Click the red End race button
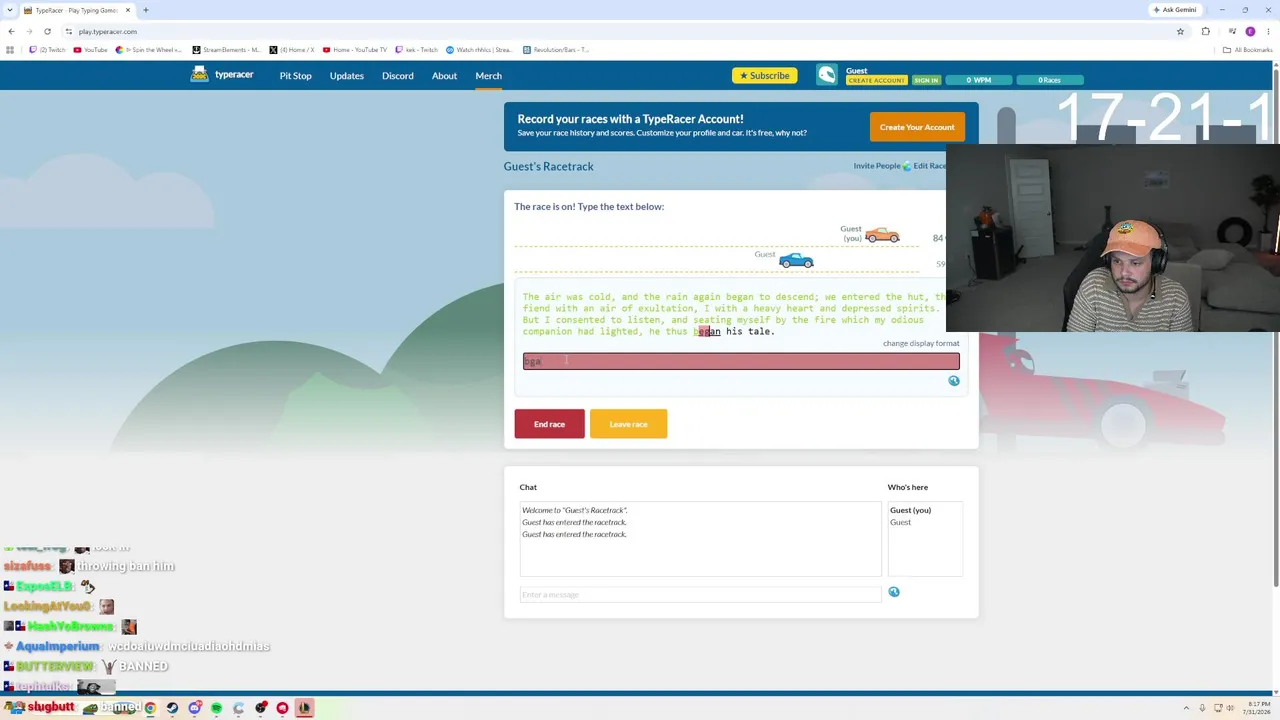This screenshot has width=1280, height=720. click(x=549, y=424)
